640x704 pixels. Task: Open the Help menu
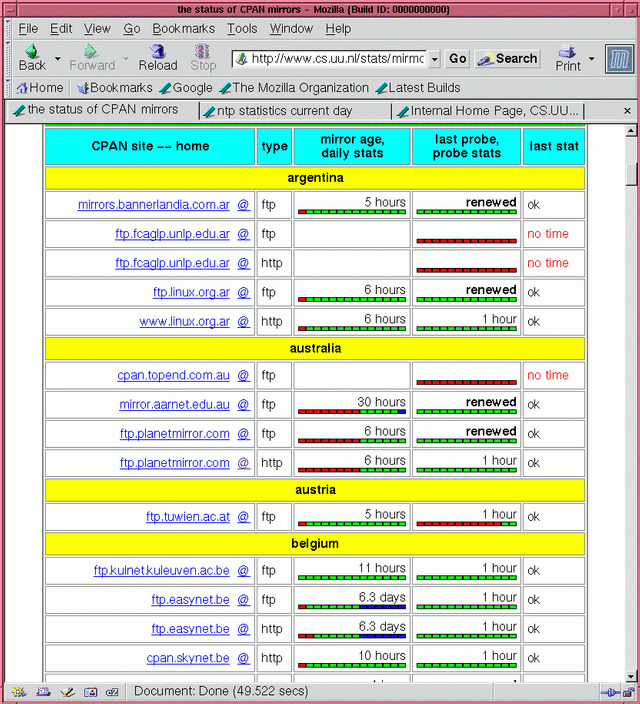(x=338, y=29)
